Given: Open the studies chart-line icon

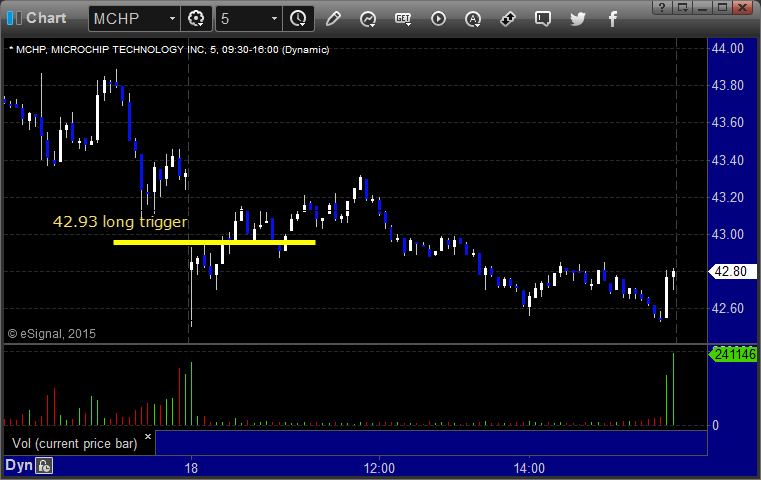Looking at the screenshot, I should (x=368, y=19).
